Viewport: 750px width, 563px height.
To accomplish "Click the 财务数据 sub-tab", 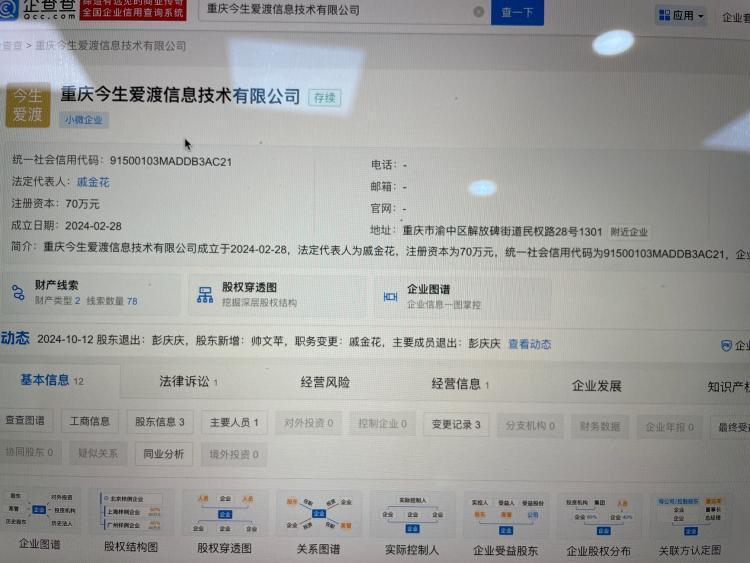I will (x=600, y=426).
